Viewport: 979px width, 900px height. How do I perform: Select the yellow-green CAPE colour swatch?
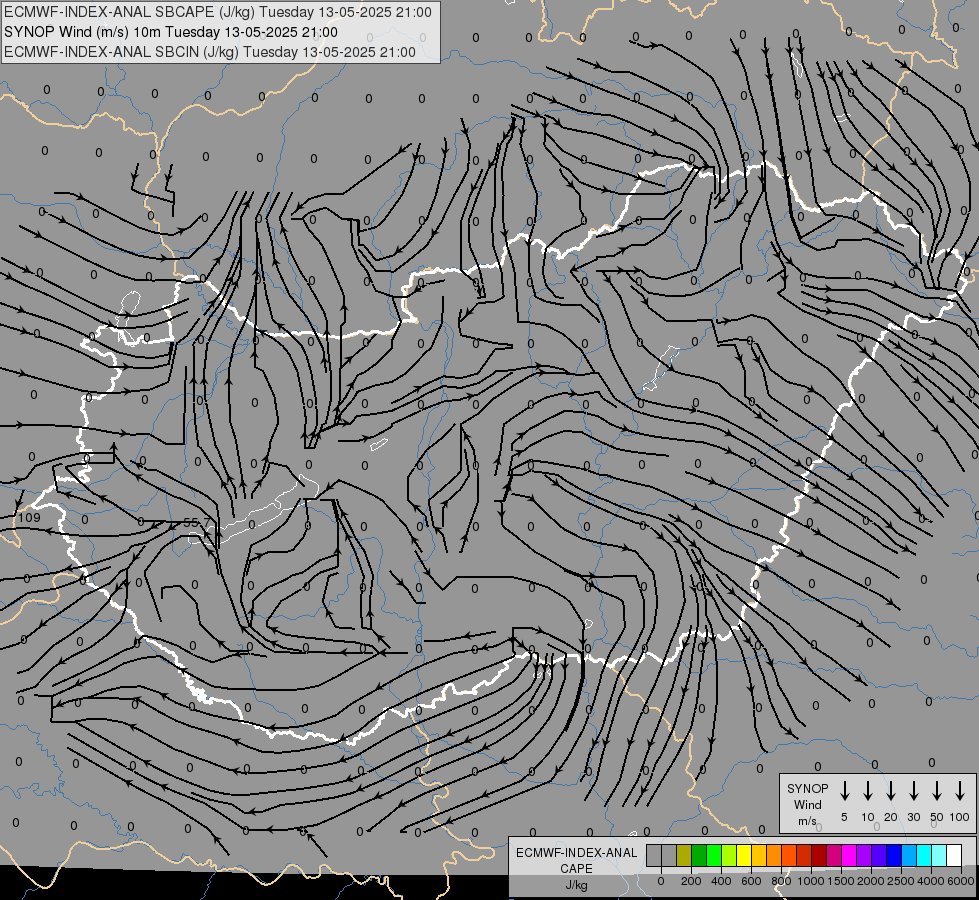[729, 855]
